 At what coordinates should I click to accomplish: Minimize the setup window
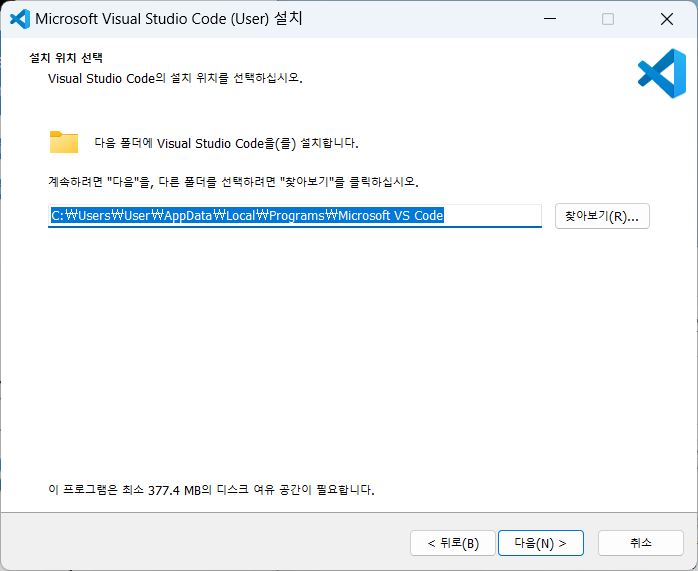550,19
